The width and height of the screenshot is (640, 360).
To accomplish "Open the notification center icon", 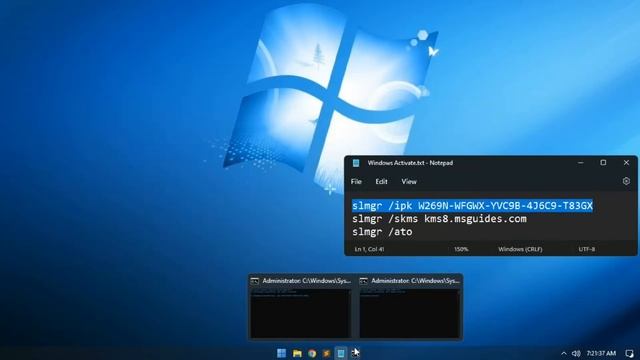I will (629, 353).
